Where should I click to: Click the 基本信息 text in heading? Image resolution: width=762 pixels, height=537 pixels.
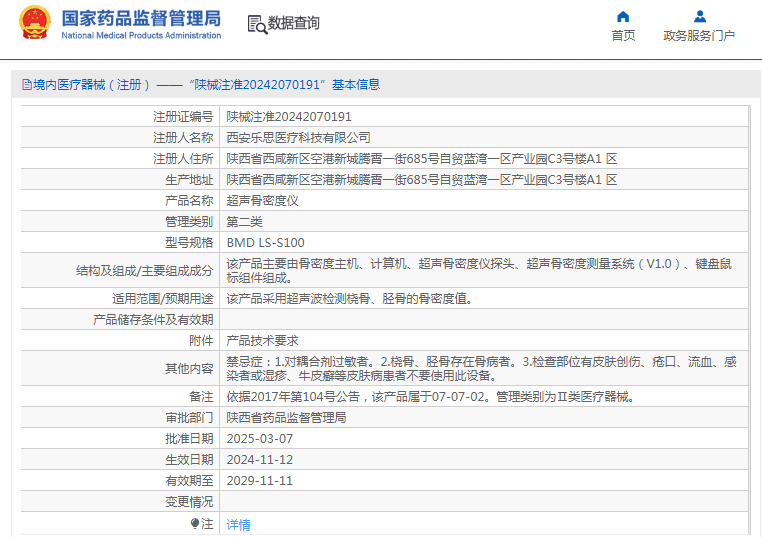pos(356,85)
